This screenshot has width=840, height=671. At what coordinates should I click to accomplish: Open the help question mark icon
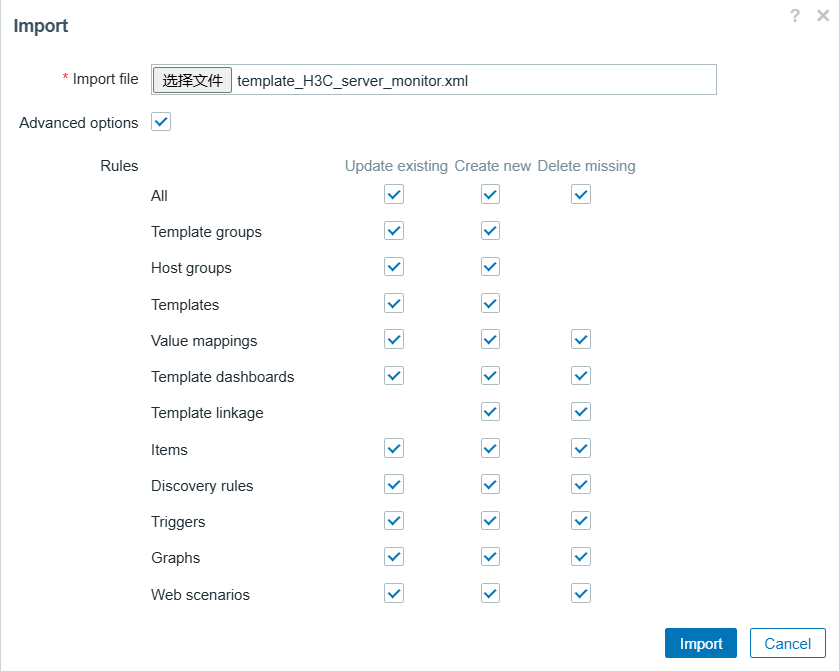pos(795,15)
